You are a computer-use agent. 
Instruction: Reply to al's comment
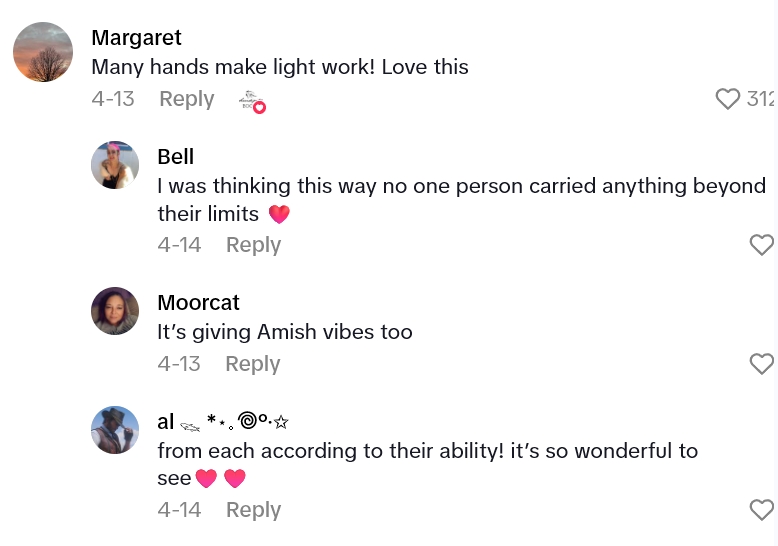253,510
